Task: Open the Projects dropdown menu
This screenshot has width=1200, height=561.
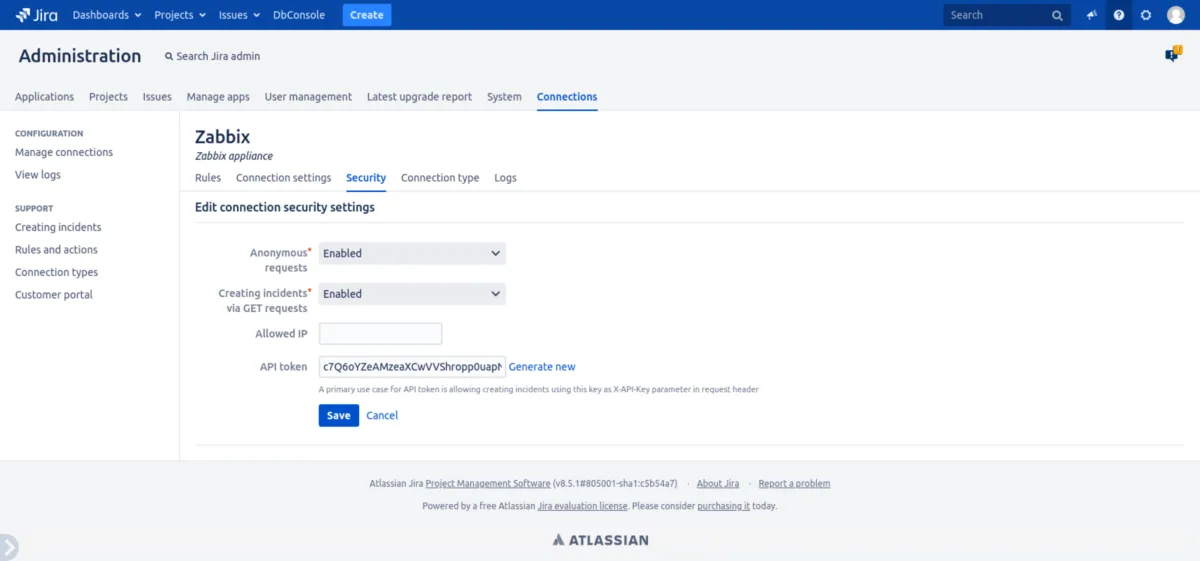Action: (x=180, y=15)
